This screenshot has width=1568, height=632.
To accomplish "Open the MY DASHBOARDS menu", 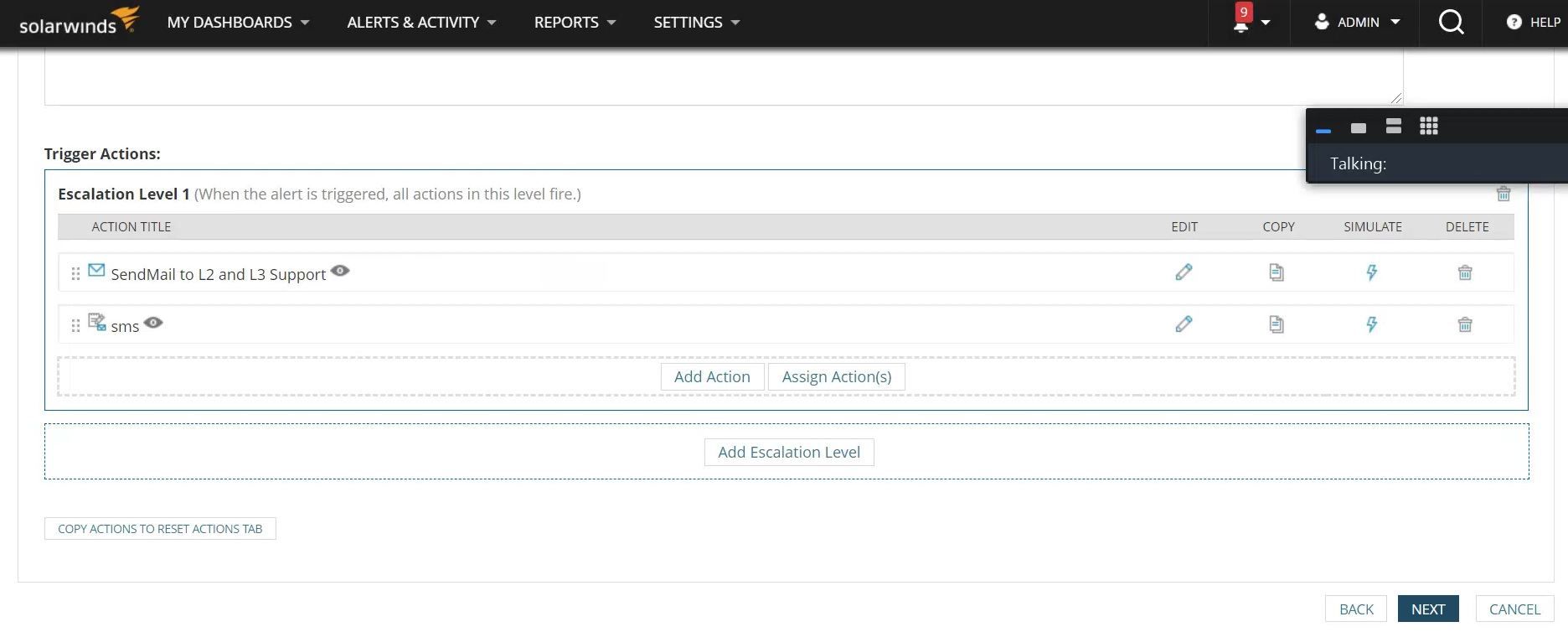I will (x=238, y=23).
